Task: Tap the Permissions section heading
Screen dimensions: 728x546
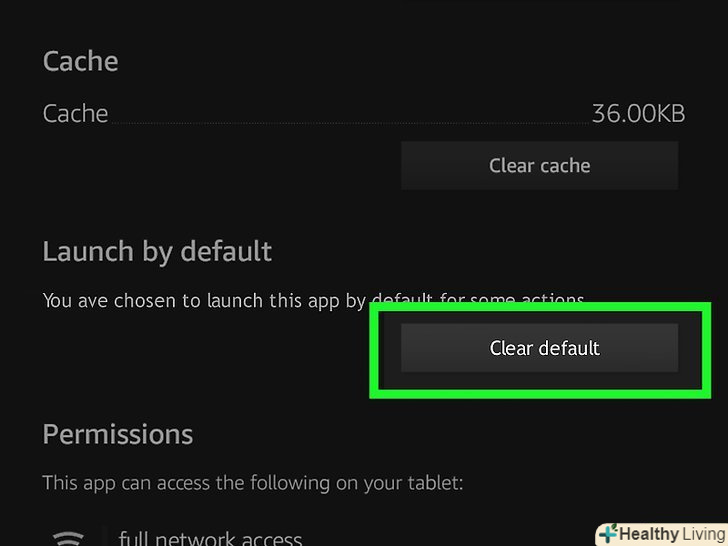Action: 117,434
